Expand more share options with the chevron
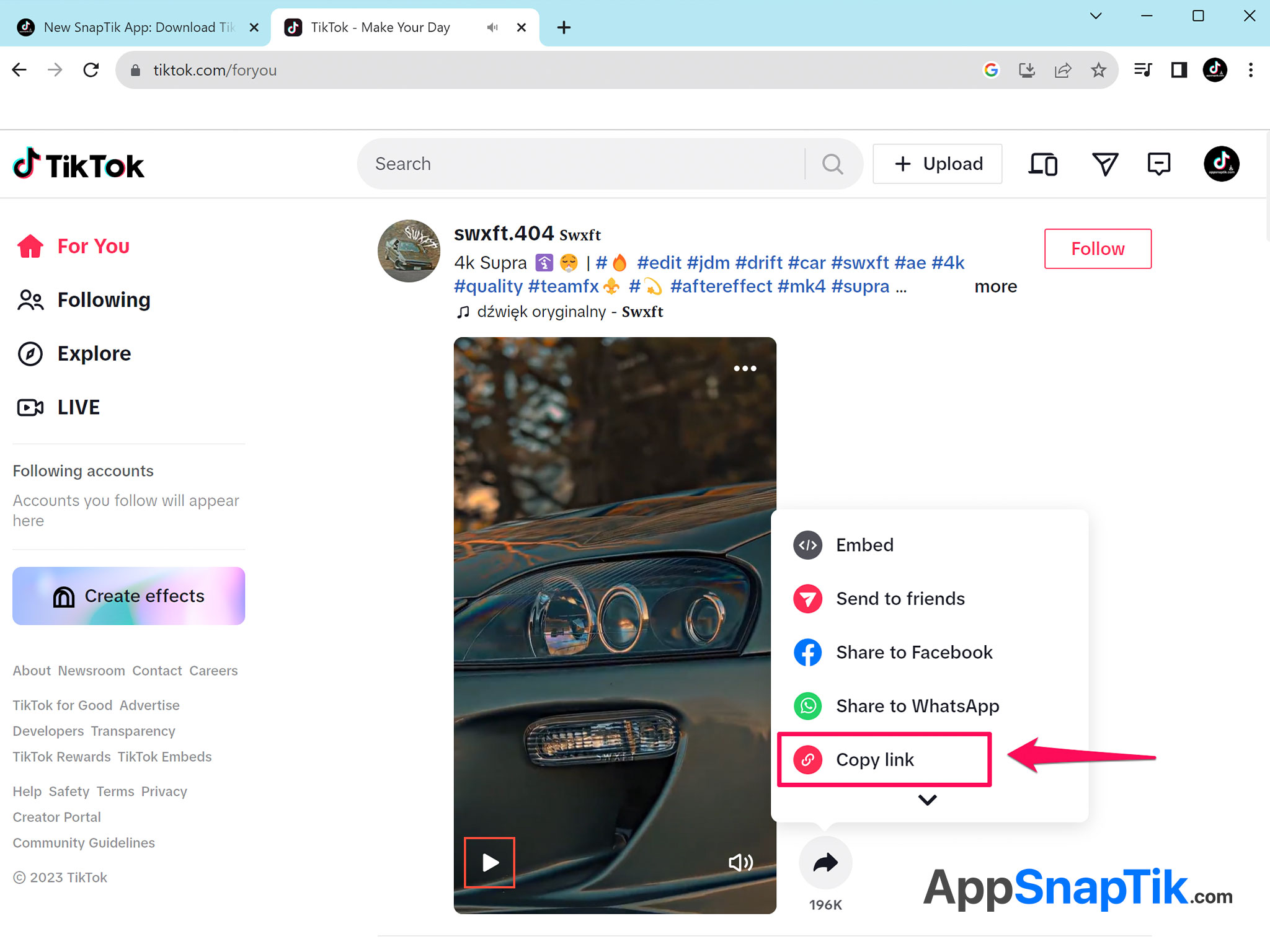Viewport: 1270px width, 952px height. click(927, 800)
